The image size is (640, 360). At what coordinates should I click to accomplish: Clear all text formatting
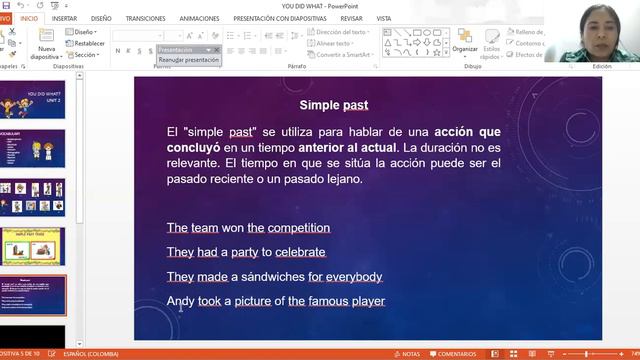pos(215,36)
